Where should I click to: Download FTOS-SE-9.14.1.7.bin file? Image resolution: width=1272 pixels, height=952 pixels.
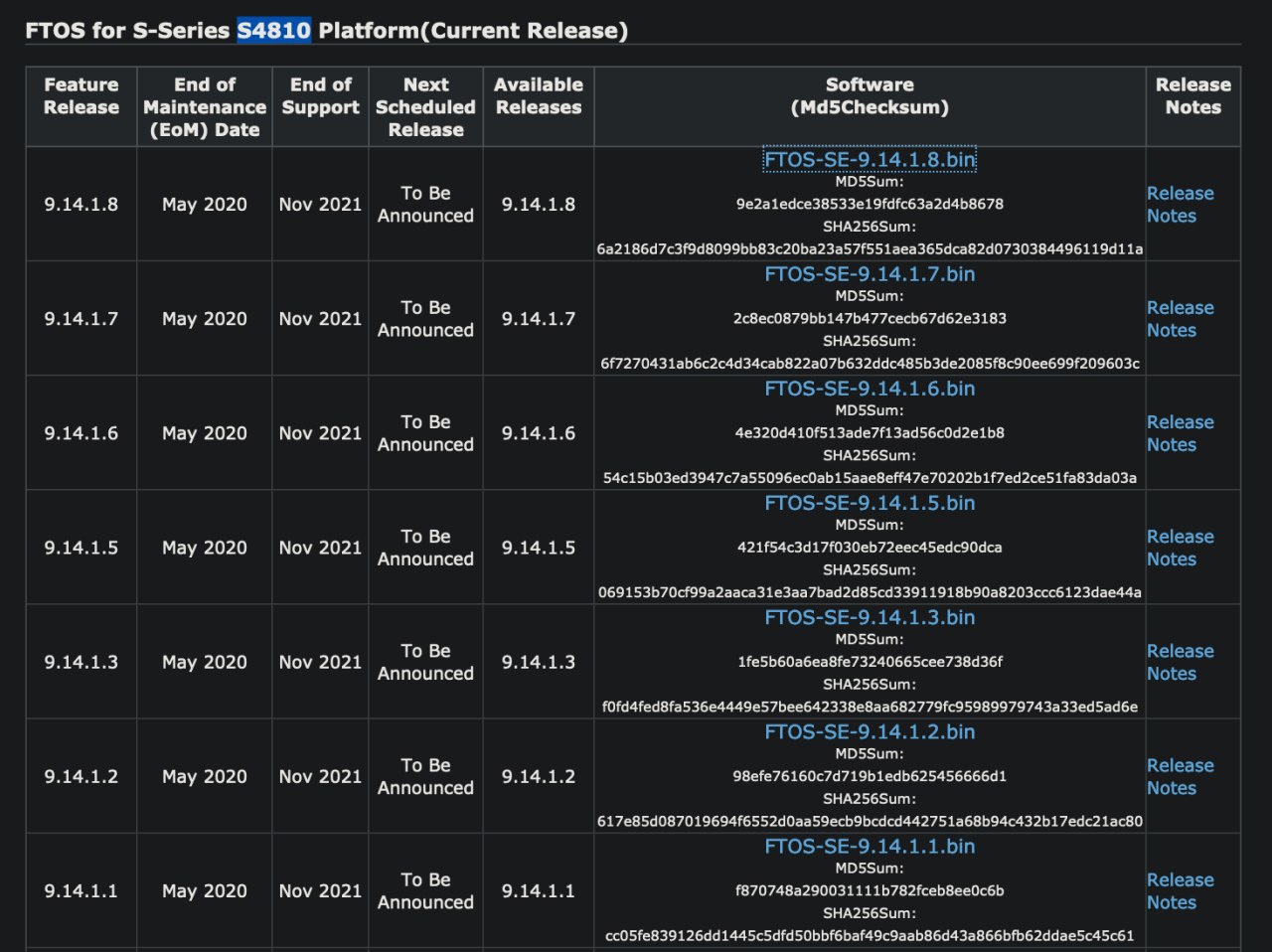(870, 274)
